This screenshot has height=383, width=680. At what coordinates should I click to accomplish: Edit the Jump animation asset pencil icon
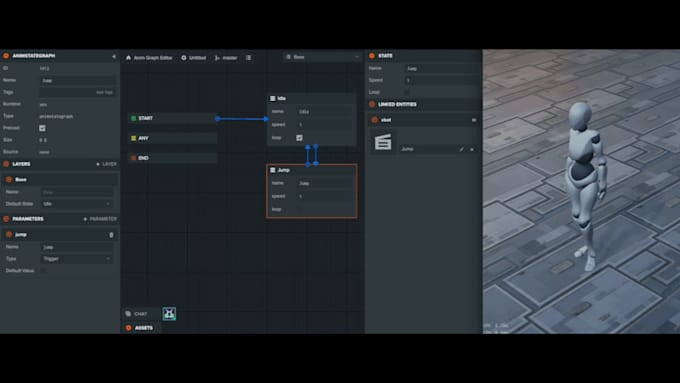461,149
